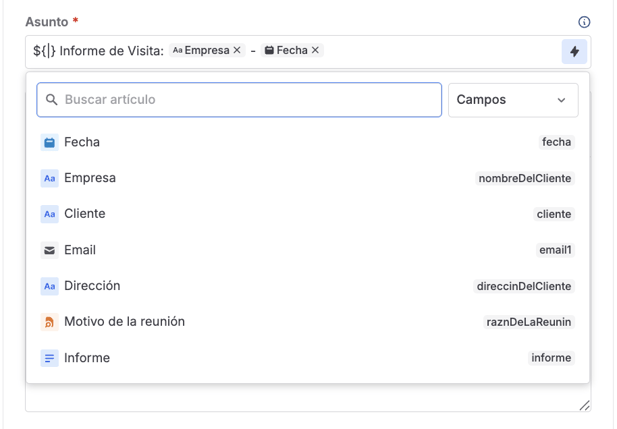The width and height of the screenshot is (617, 429).
Task: Click the Campos dropdown chevron arrow
Action: point(561,100)
